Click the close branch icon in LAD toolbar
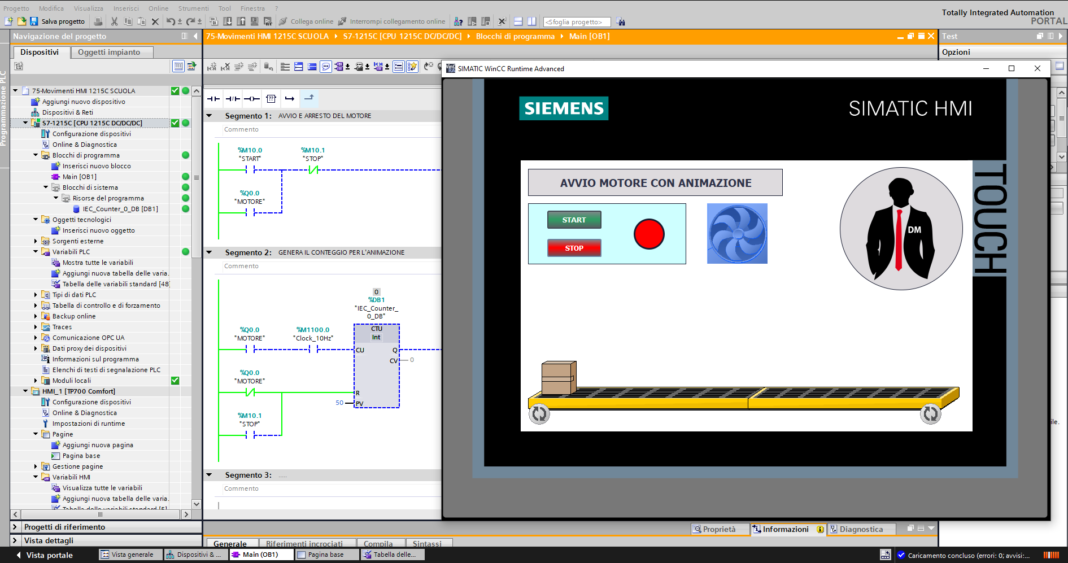 (309, 98)
